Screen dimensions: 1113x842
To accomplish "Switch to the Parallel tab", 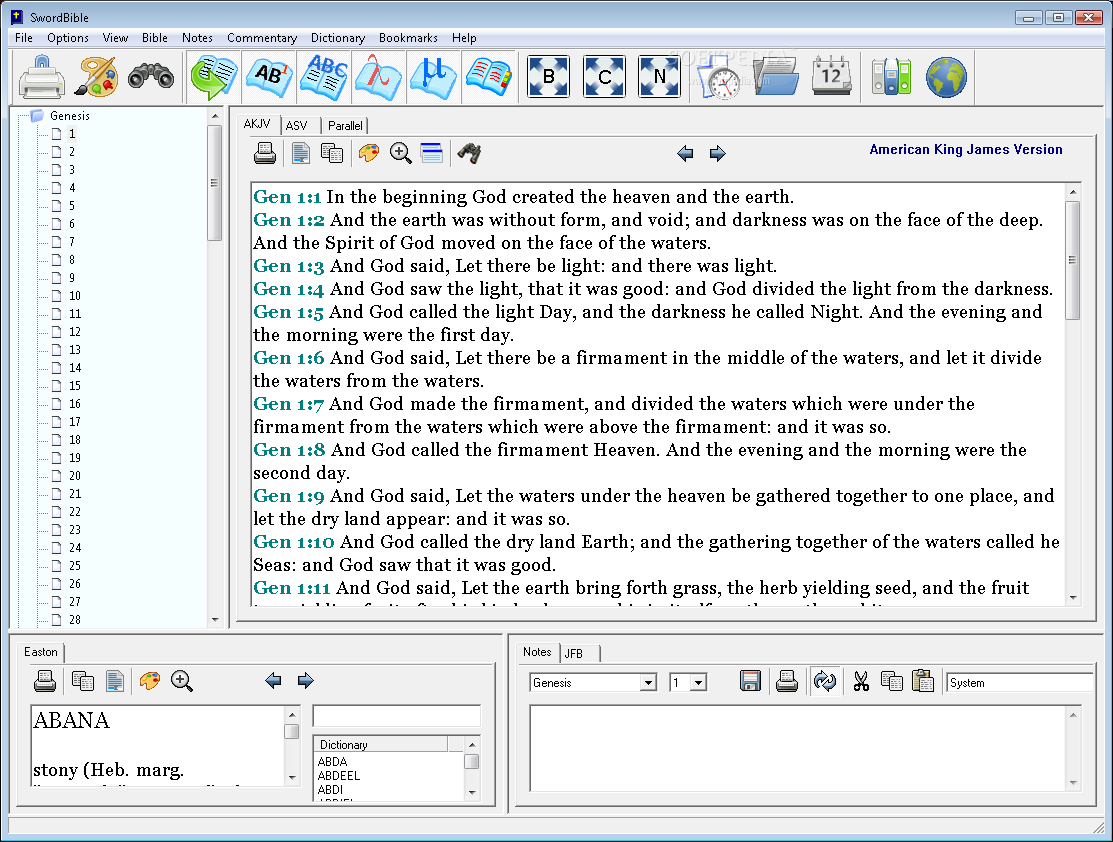I will [x=345, y=126].
